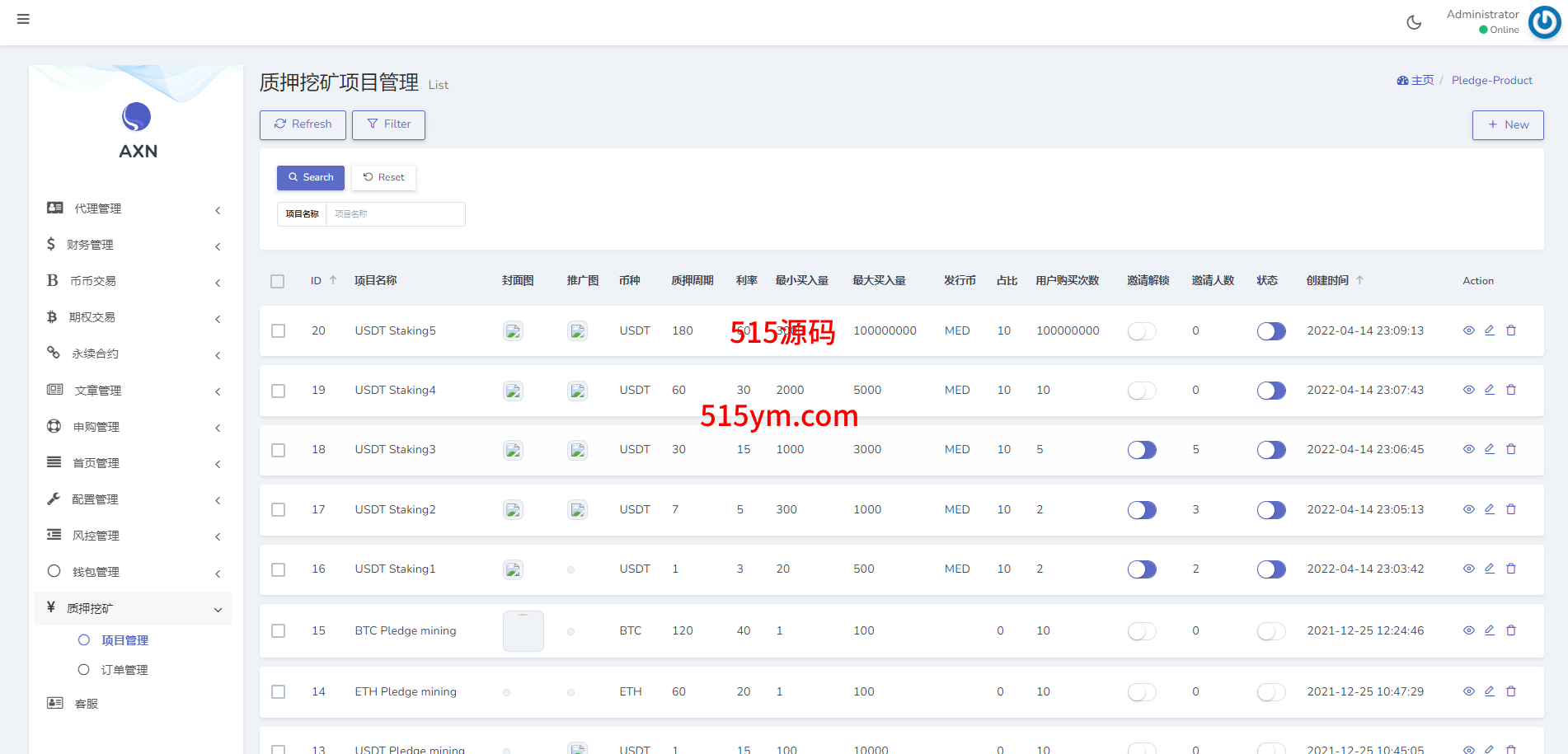
Task: Check the select-all checkbox in table header
Action: [x=278, y=282]
